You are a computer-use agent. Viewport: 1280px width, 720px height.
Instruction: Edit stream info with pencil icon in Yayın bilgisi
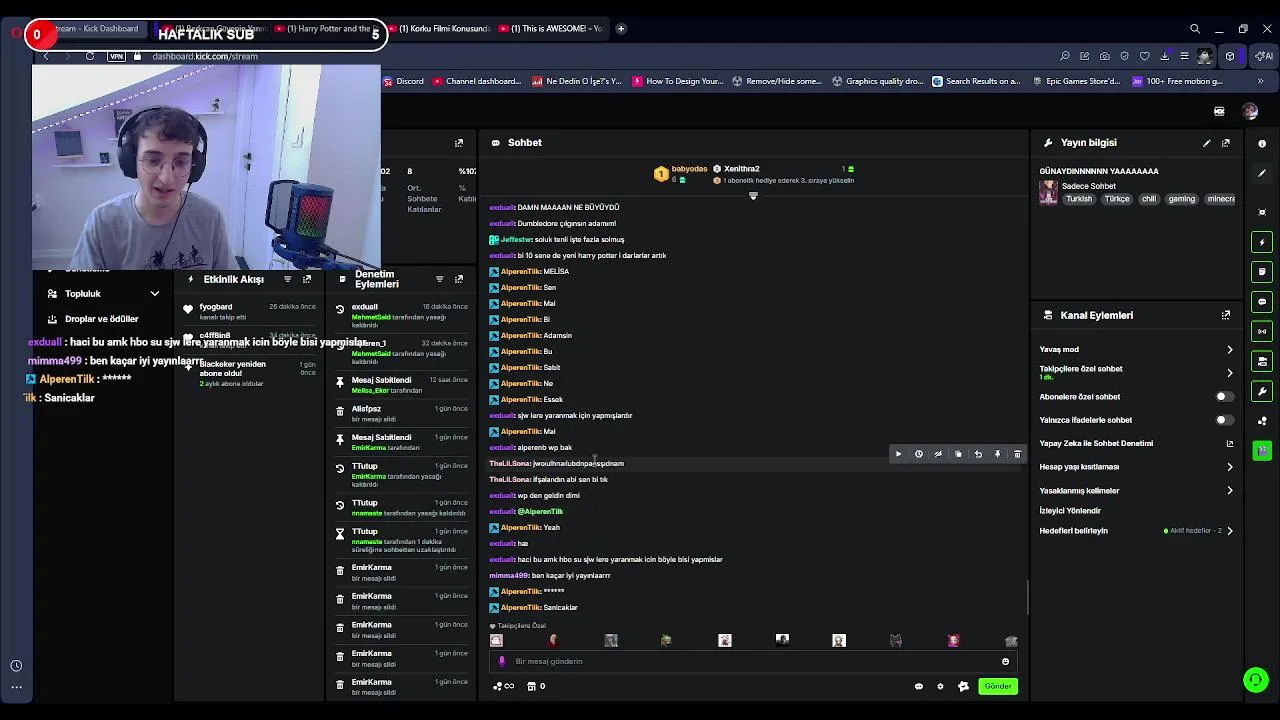(1206, 143)
